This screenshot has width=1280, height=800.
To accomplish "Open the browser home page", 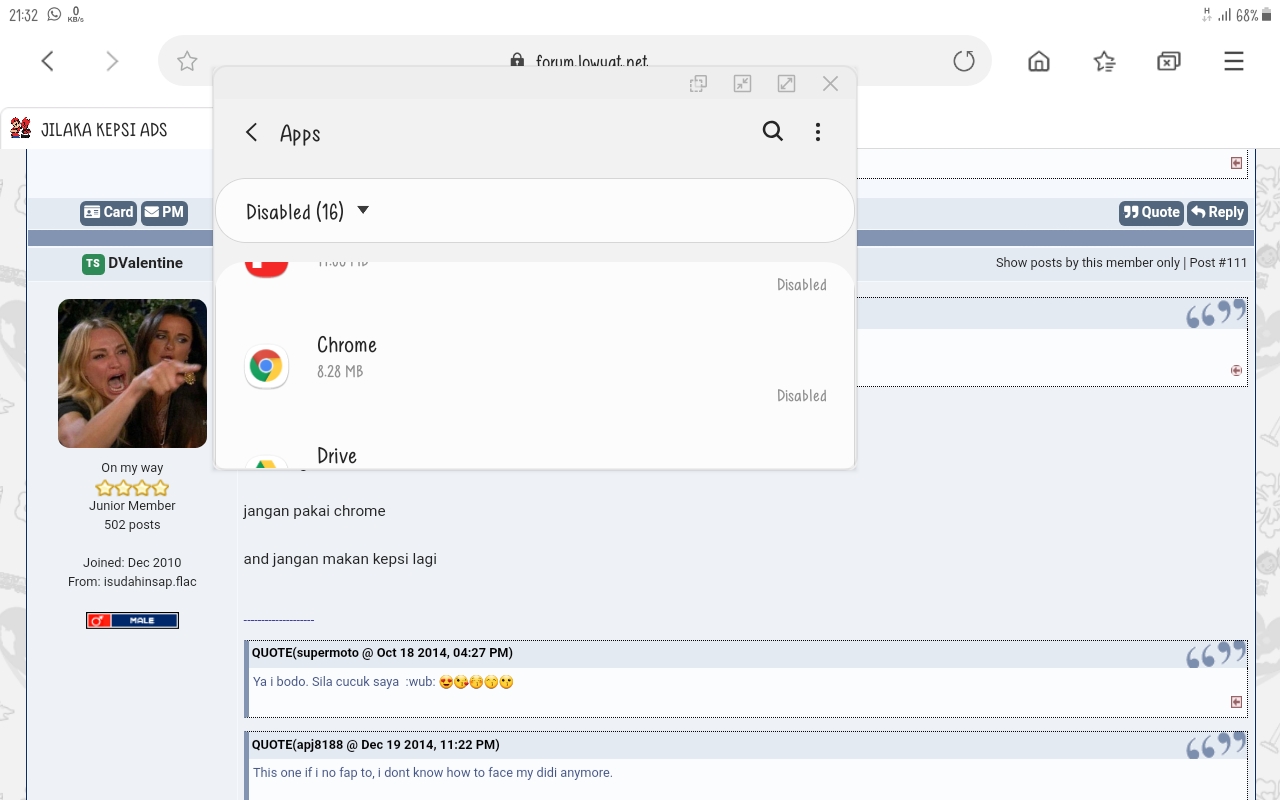I will pyautogui.click(x=1039, y=61).
